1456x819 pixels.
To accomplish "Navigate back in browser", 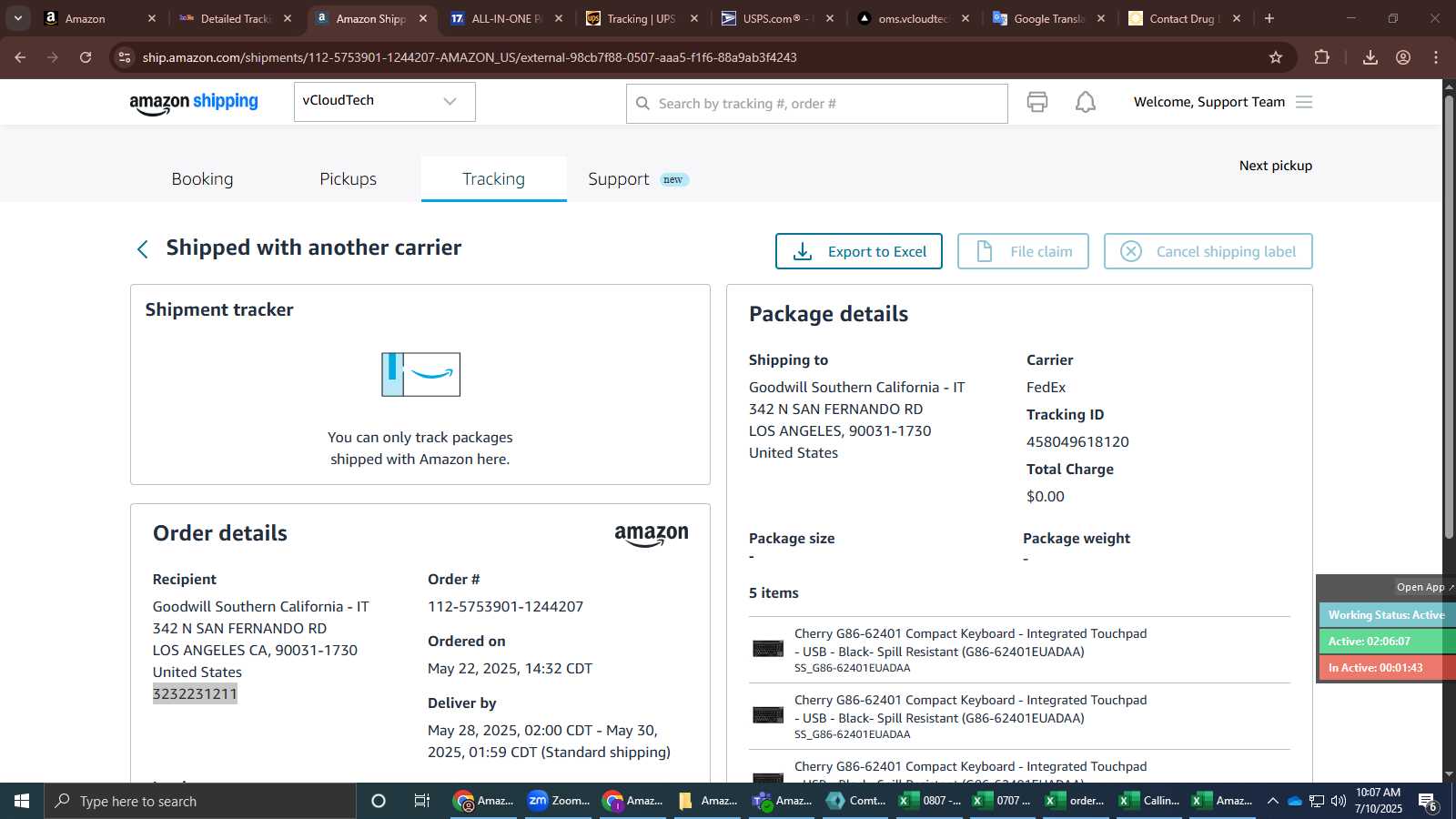I will [x=20, y=57].
